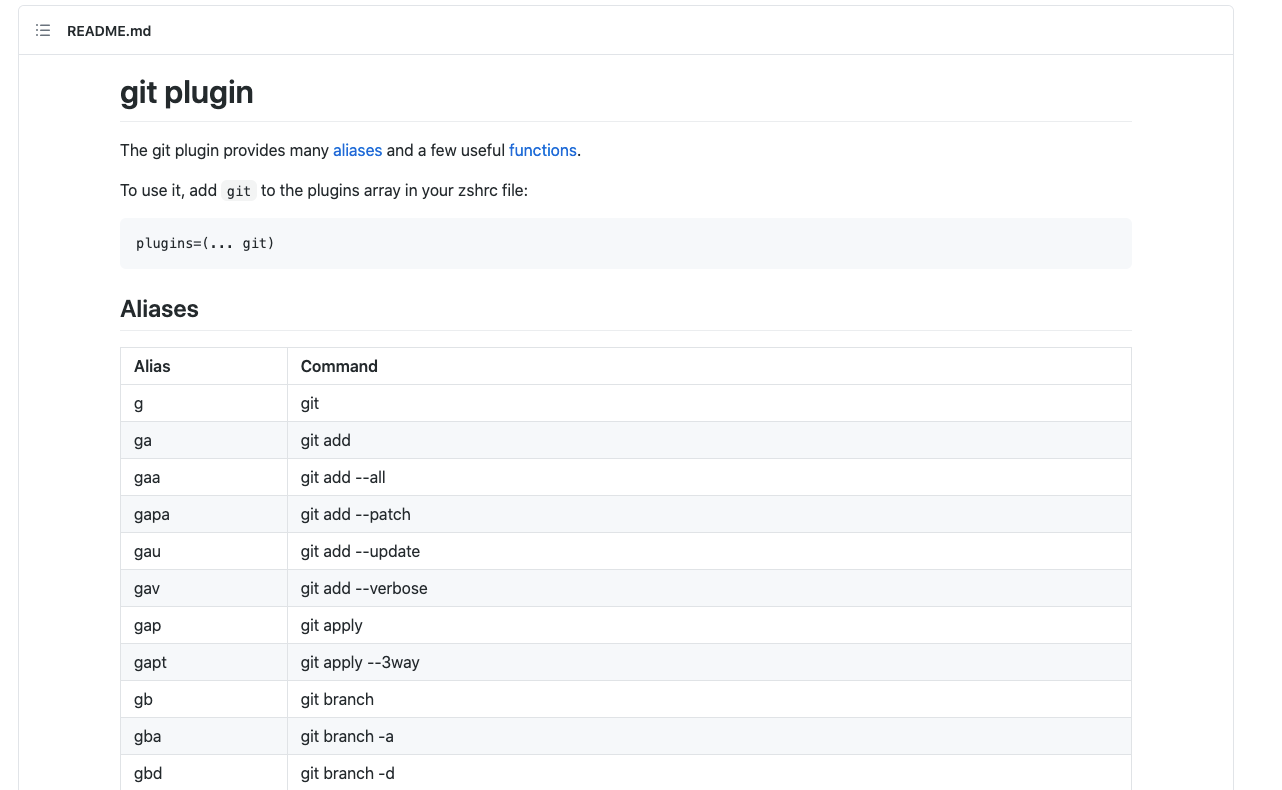Click the 'git apply --3way' command cell
The height and width of the screenshot is (790, 1282).
point(709,662)
